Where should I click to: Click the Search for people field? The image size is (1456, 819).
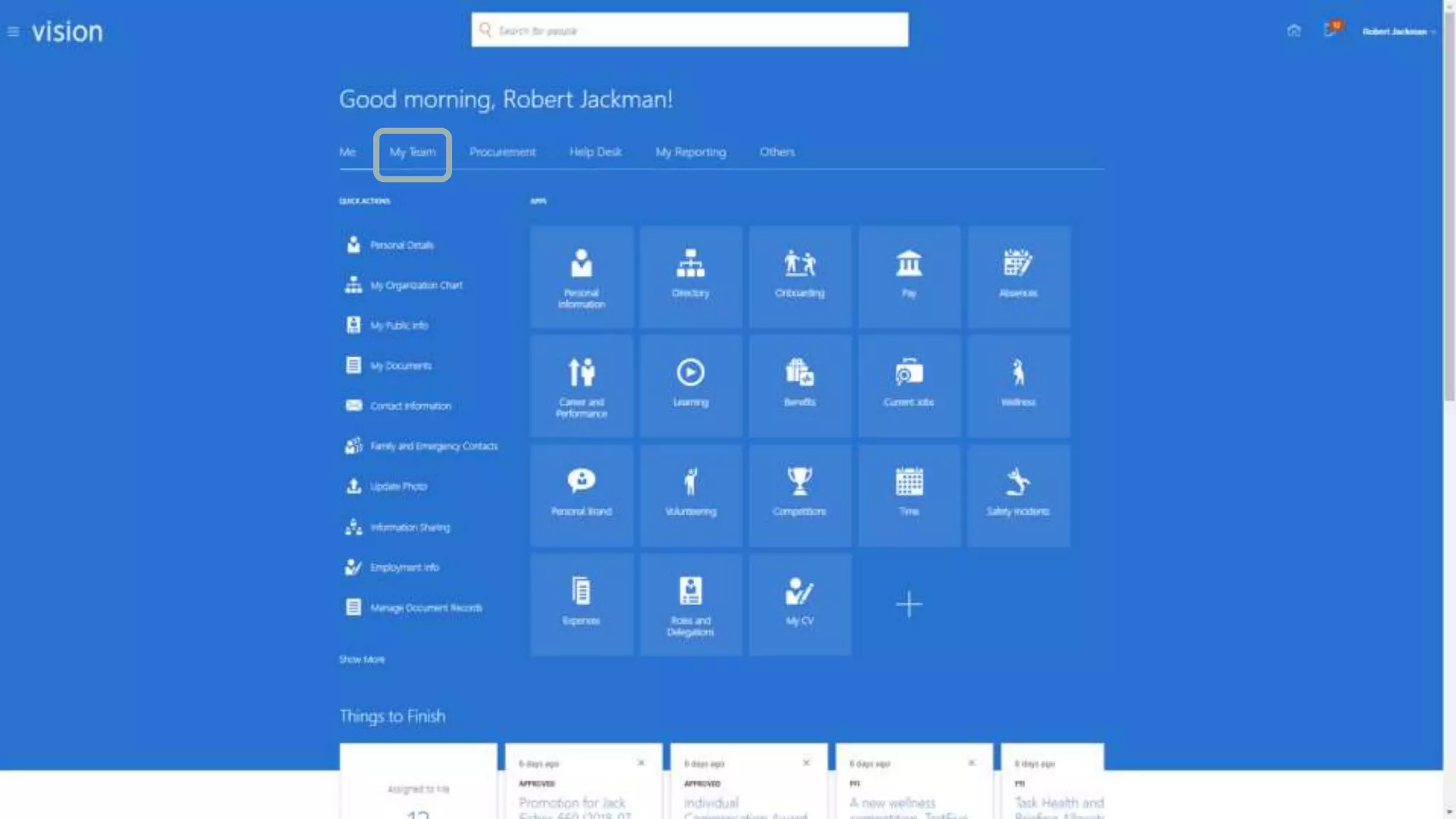(690, 30)
